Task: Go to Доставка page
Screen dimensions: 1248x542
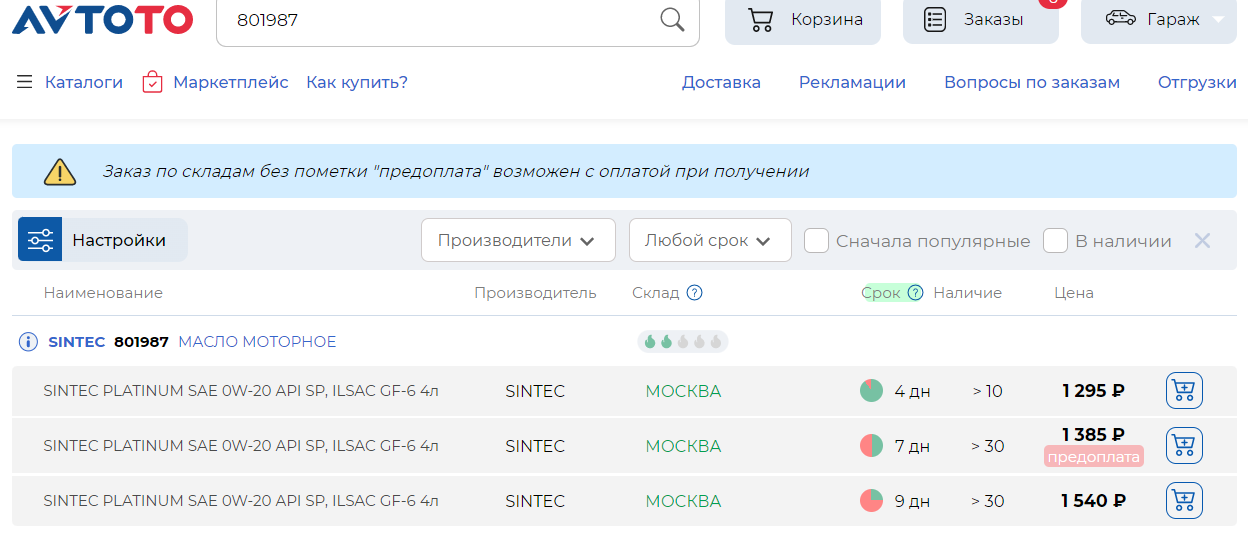Action: [x=721, y=82]
